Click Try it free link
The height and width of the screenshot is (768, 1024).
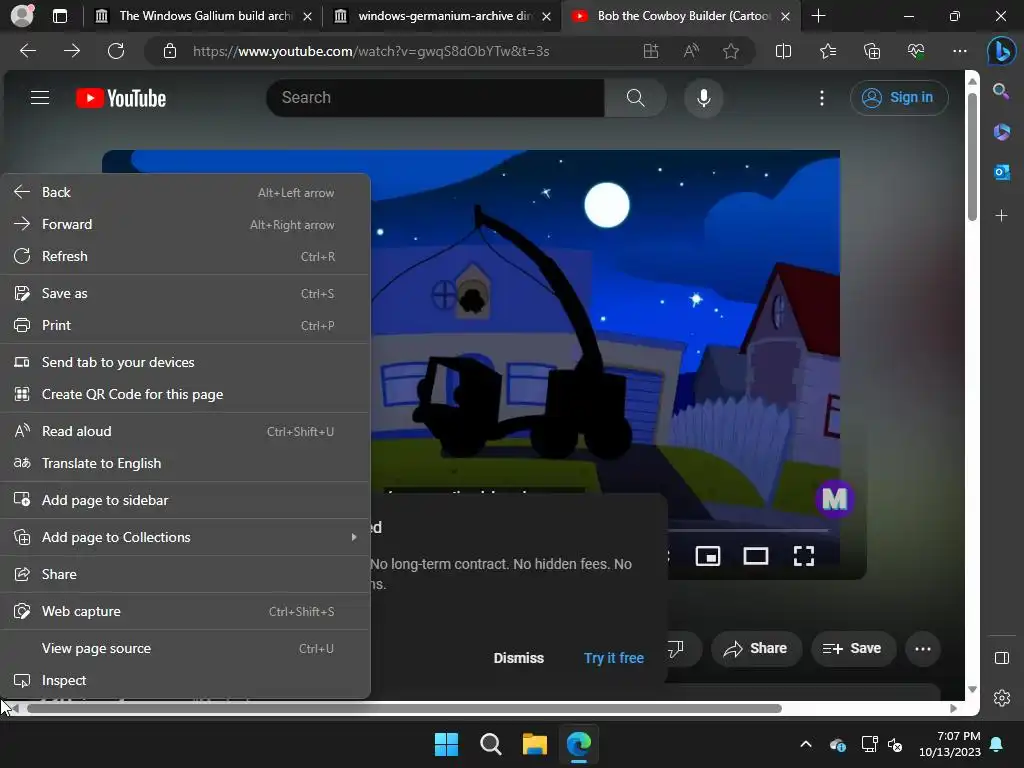click(614, 658)
